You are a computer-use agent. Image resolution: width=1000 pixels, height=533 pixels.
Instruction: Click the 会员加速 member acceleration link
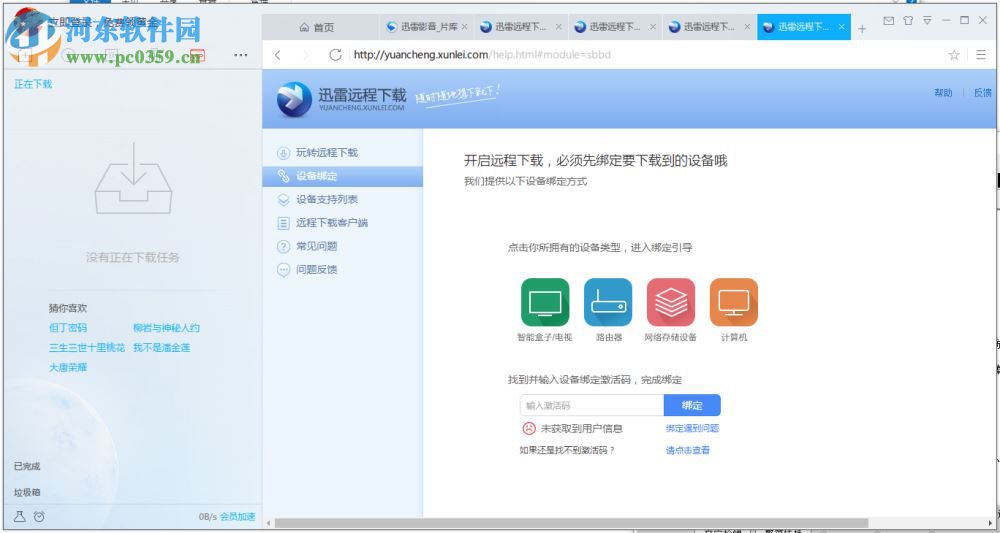237,516
